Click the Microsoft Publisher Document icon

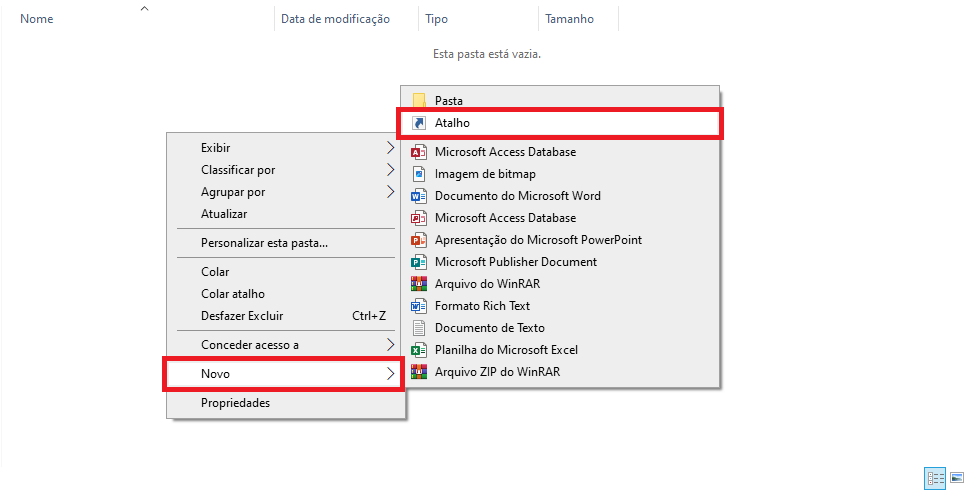[419, 262]
